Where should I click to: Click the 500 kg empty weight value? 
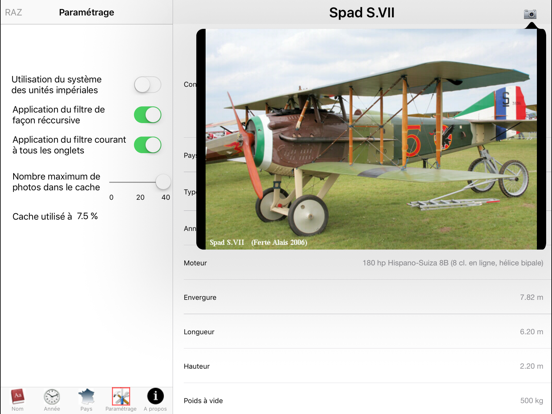[532, 401]
